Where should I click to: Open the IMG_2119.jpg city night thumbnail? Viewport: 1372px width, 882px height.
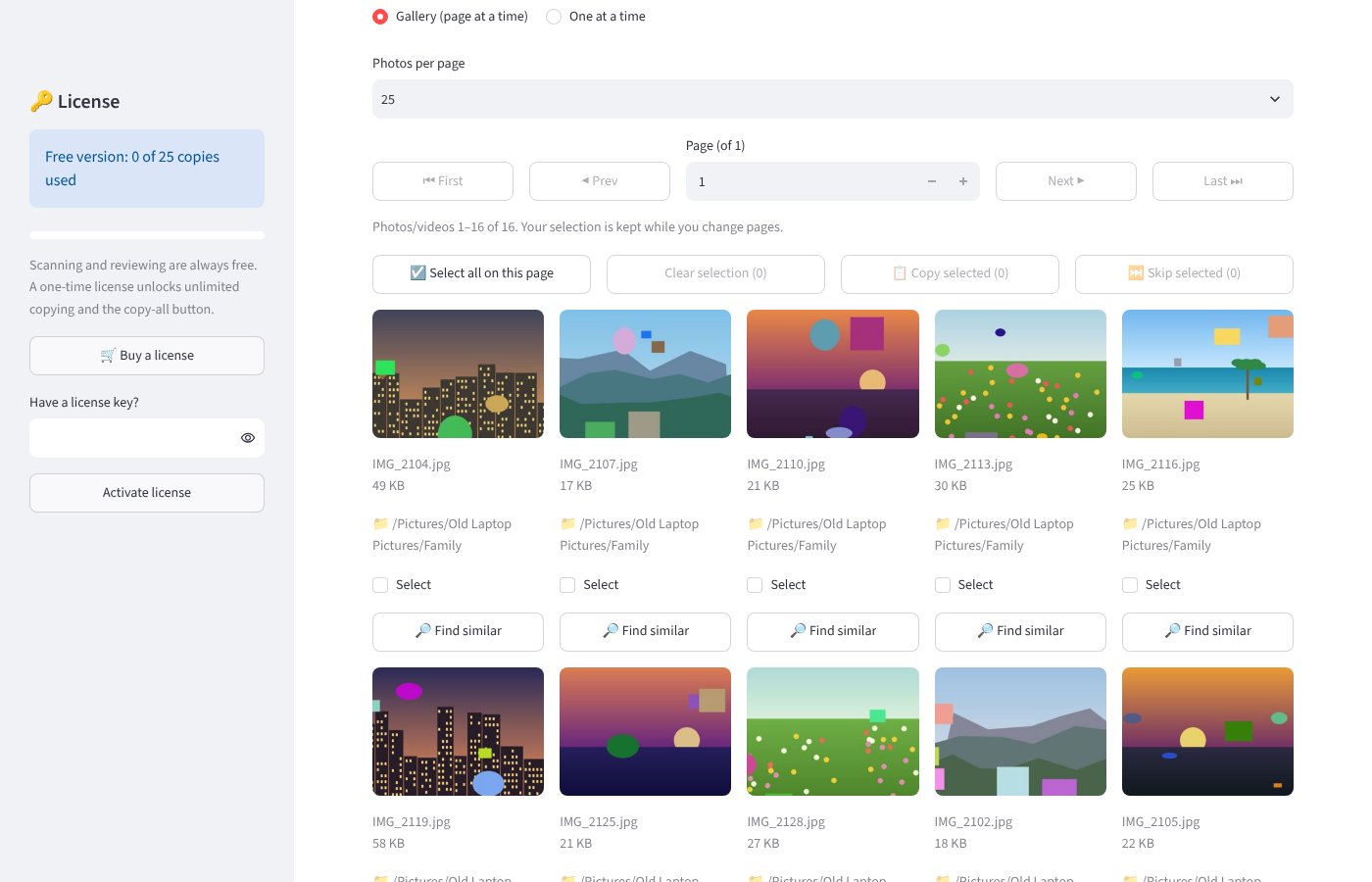pos(458,731)
